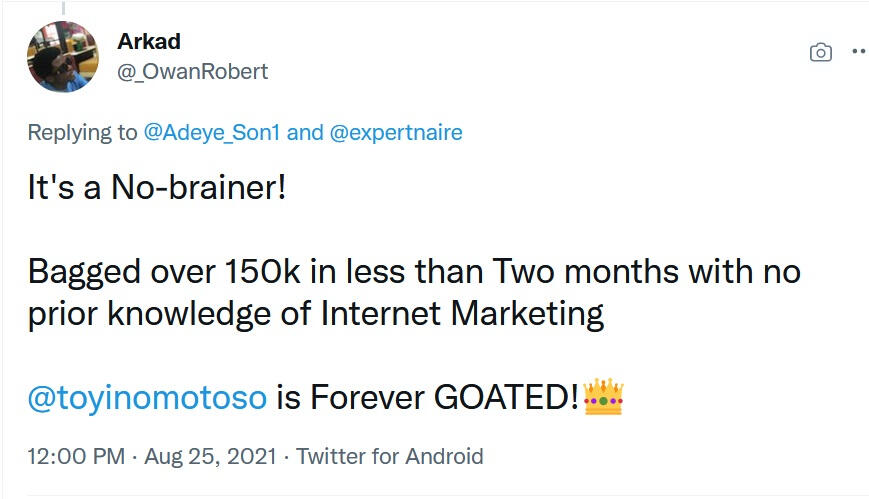The height and width of the screenshot is (499, 869).
Task: Click the thread connector line above avatar
Action: [63, 8]
